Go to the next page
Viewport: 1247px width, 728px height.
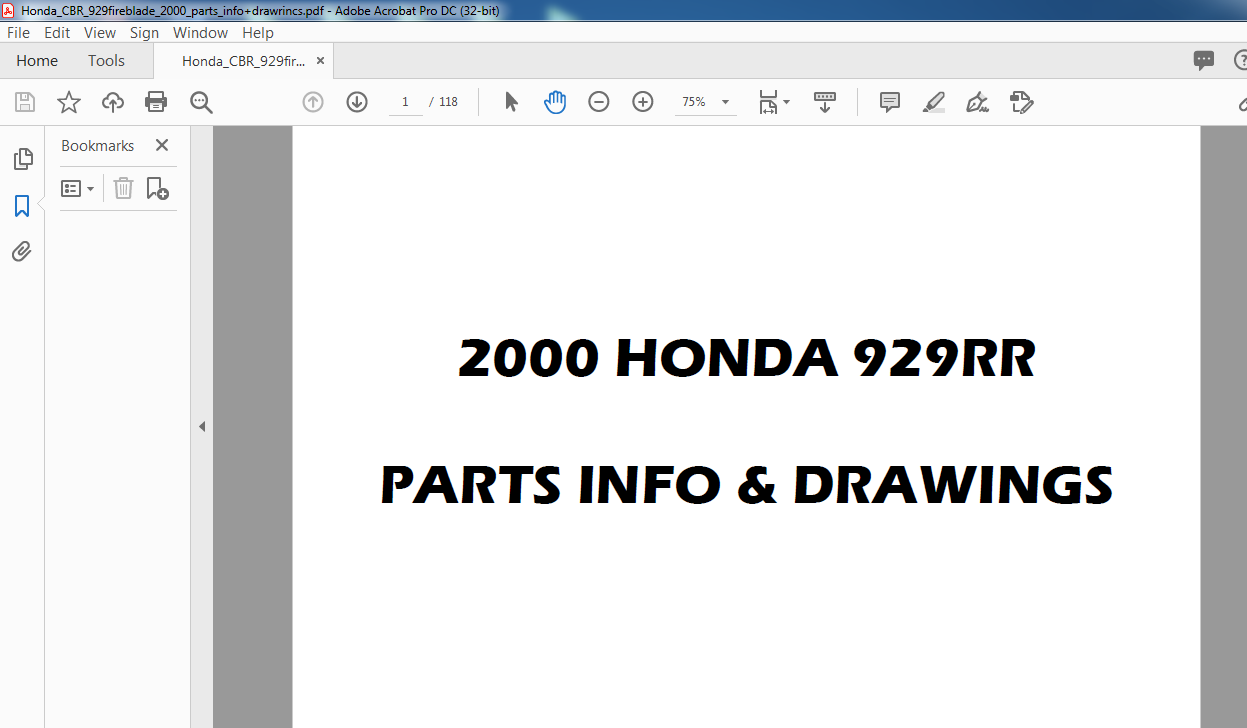[x=357, y=102]
